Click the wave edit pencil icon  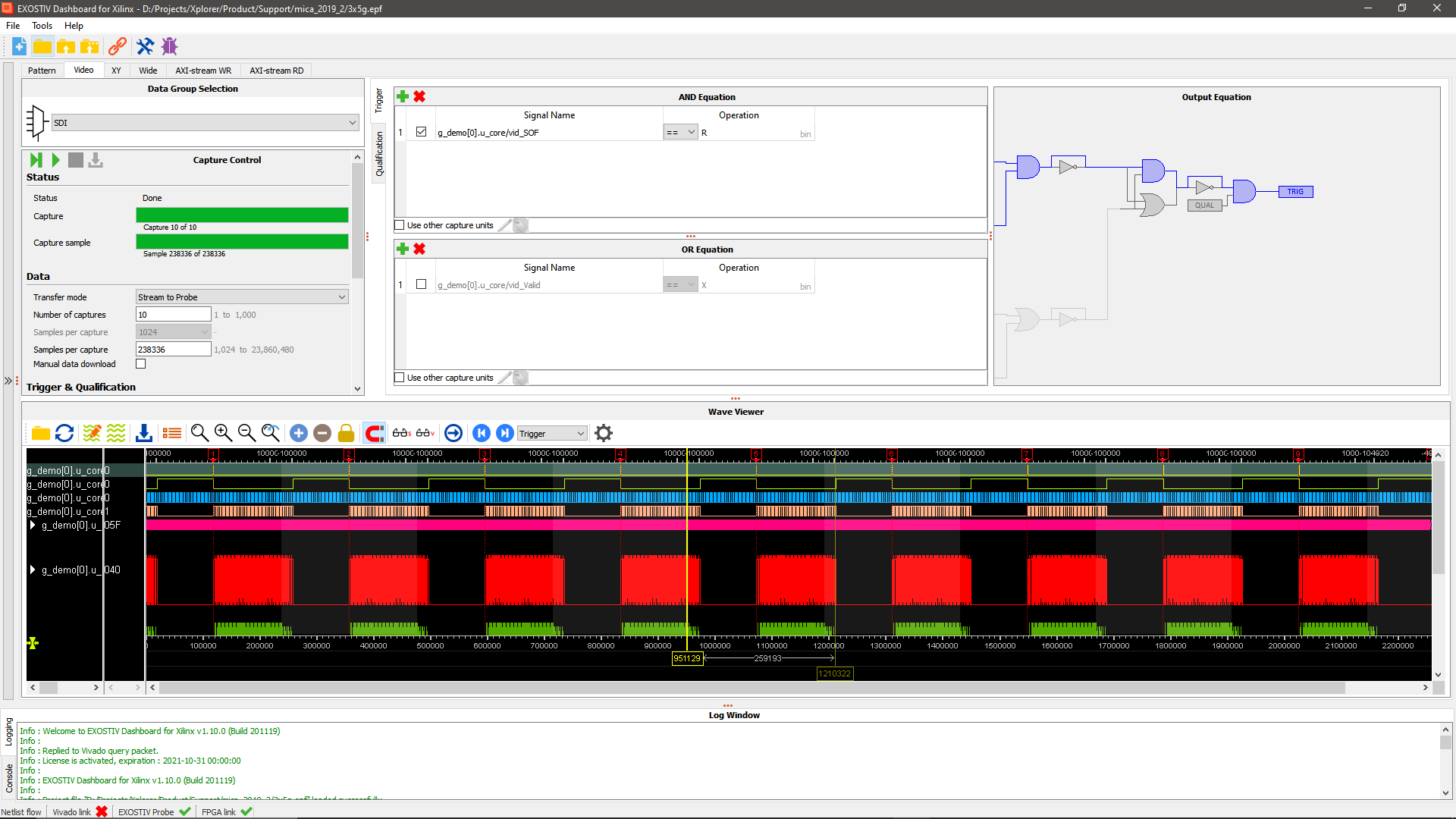coord(92,433)
